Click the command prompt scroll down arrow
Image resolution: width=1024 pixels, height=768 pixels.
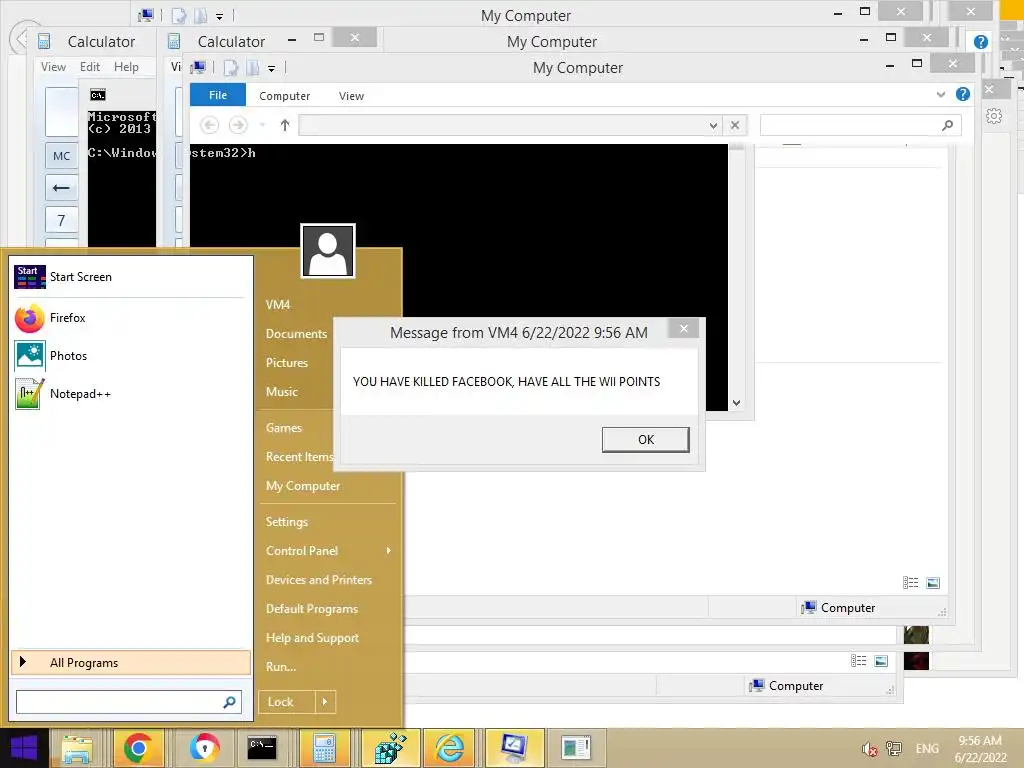(x=737, y=403)
